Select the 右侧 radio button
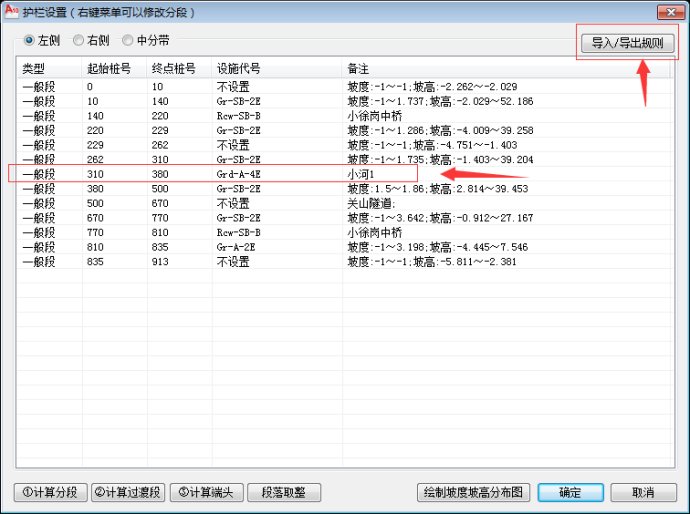690x514 pixels. click(78, 41)
